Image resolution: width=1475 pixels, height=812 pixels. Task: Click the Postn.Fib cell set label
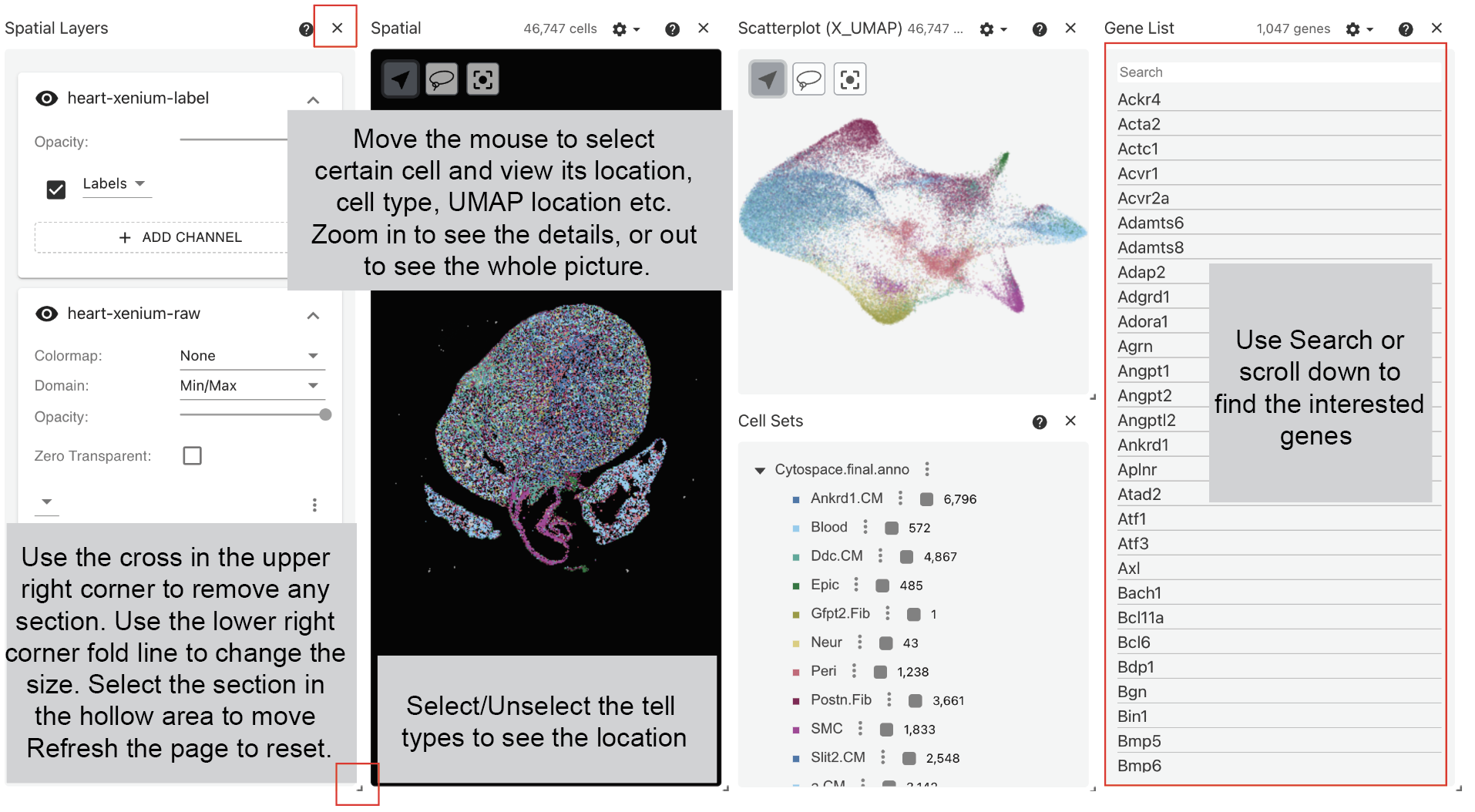(x=841, y=700)
